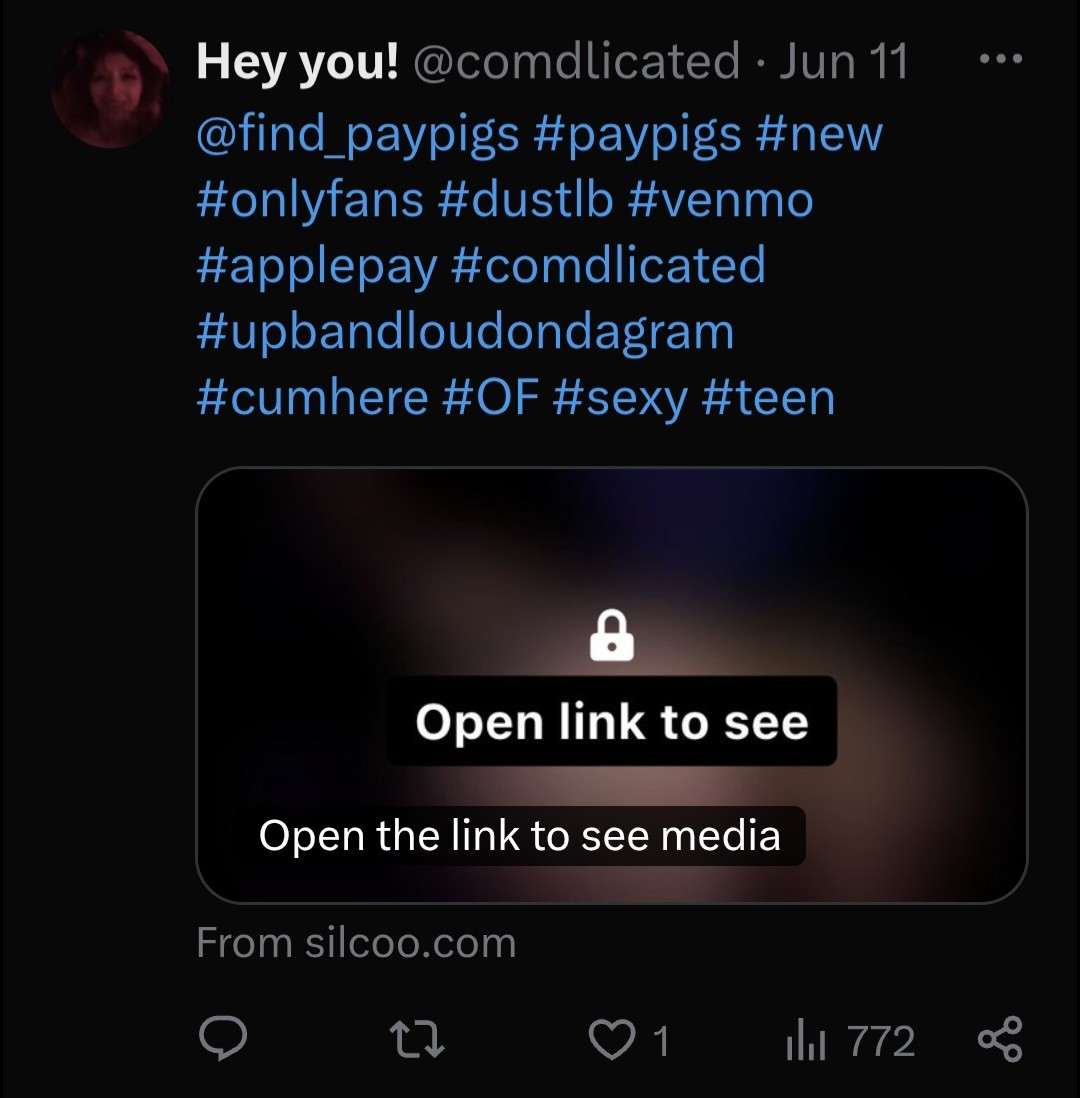Viewport: 1080px width, 1098px height.
Task: Click the #upbandloudondagram hashtag
Action: tap(466, 333)
